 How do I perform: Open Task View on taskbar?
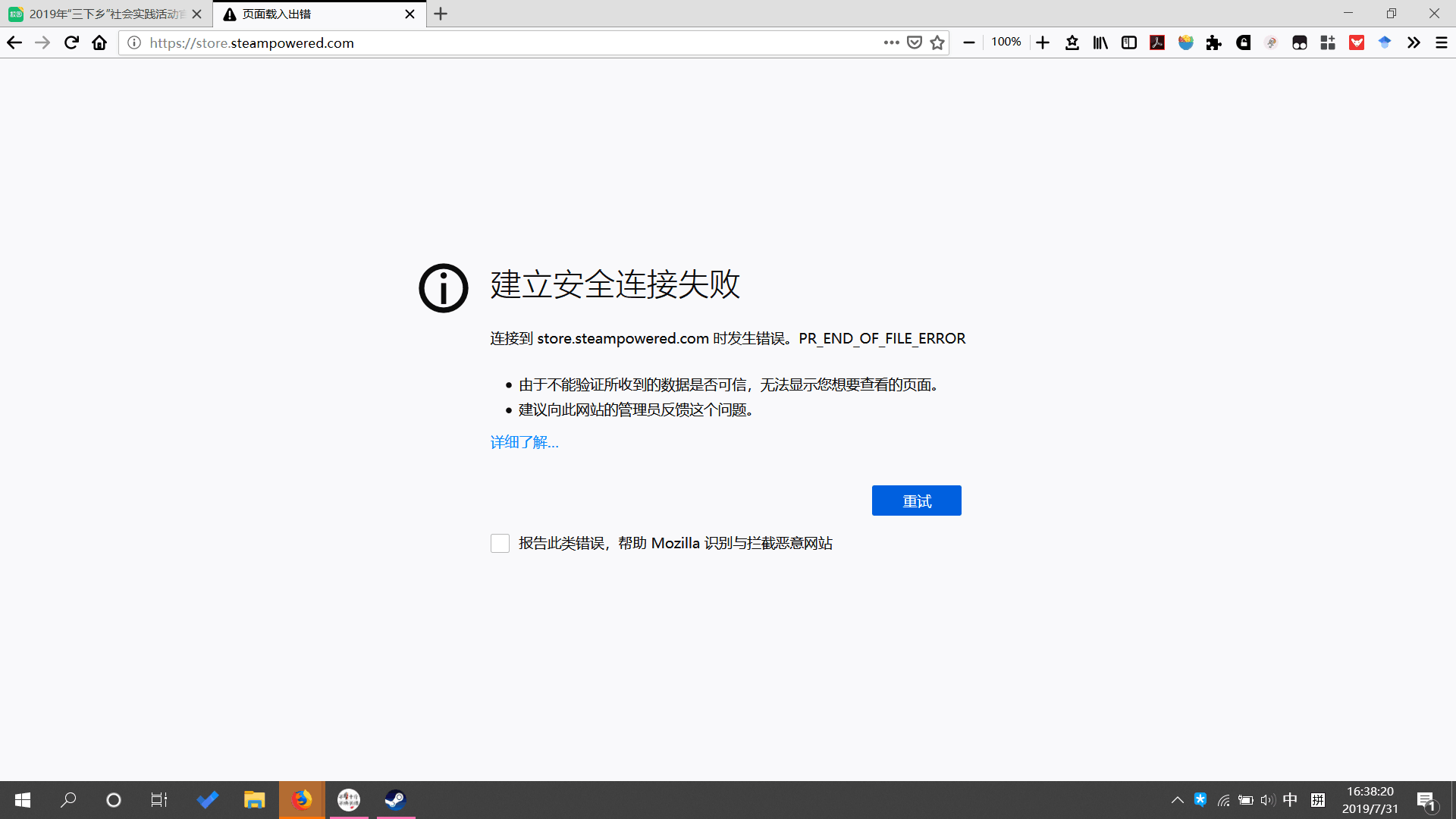[x=159, y=800]
